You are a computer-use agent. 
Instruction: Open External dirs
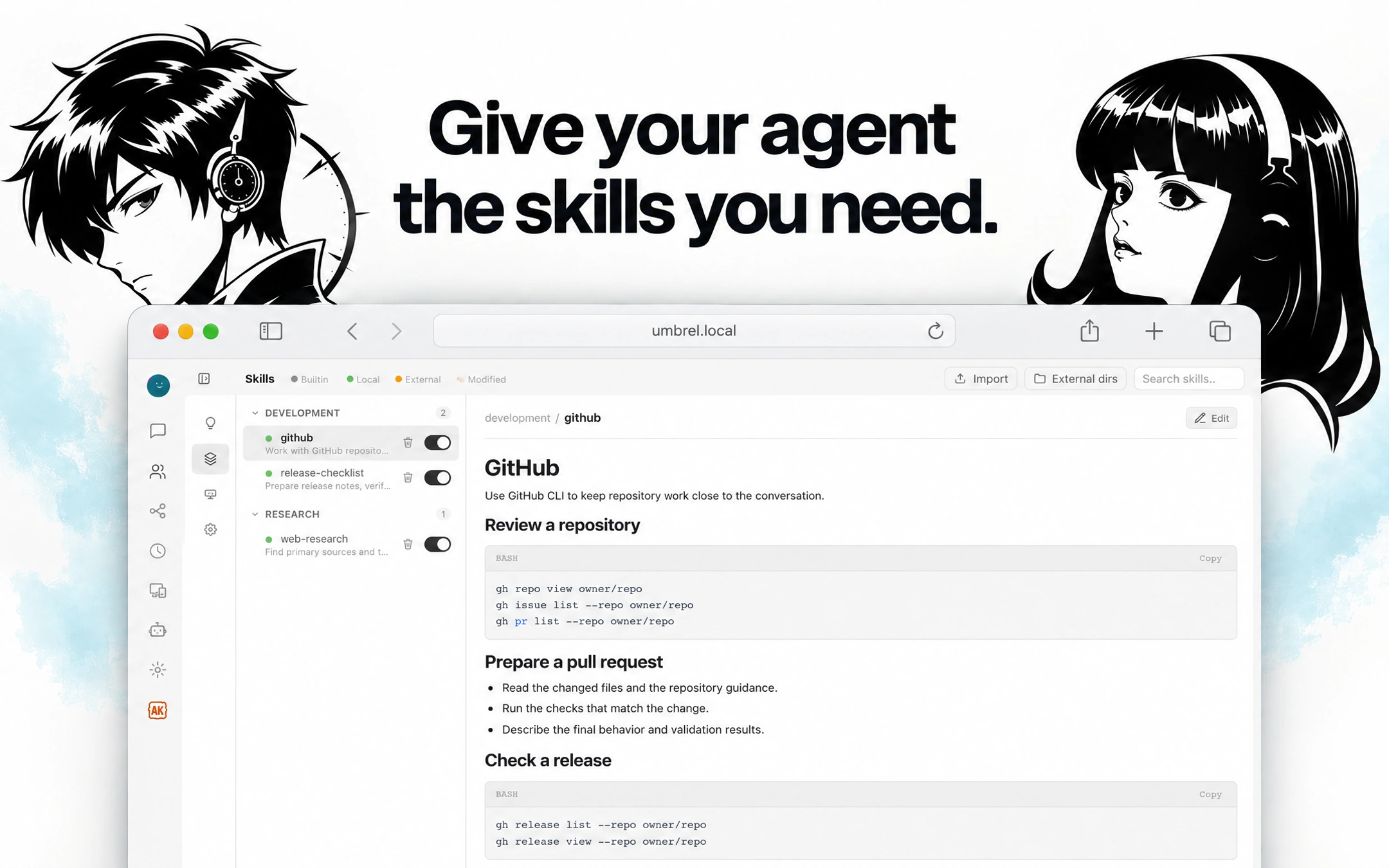pyautogui.click(x=1075, y=379)
